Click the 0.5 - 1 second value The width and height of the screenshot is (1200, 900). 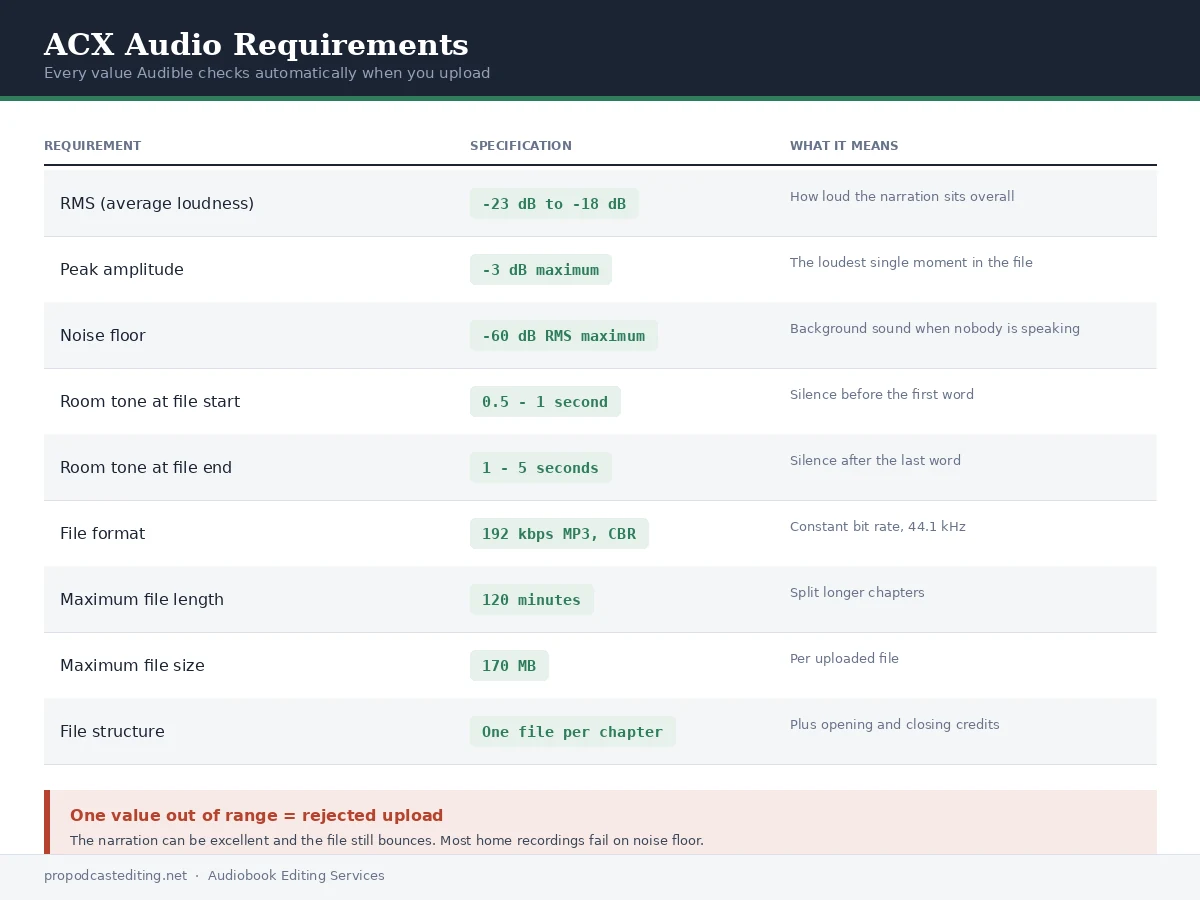pyautogui.click(x=545, y=402)
